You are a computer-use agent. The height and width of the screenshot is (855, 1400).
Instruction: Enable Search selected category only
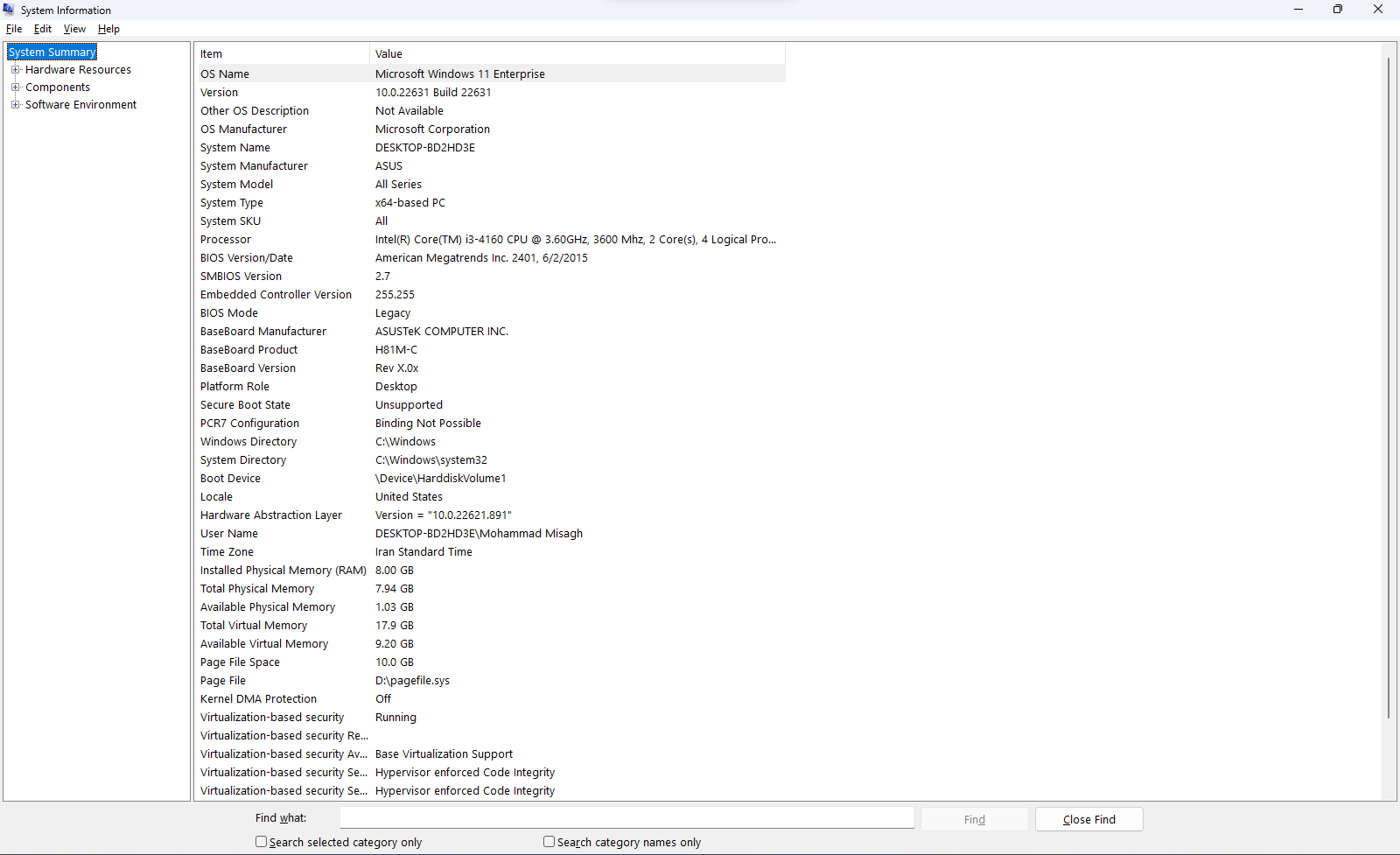[261, 842]
